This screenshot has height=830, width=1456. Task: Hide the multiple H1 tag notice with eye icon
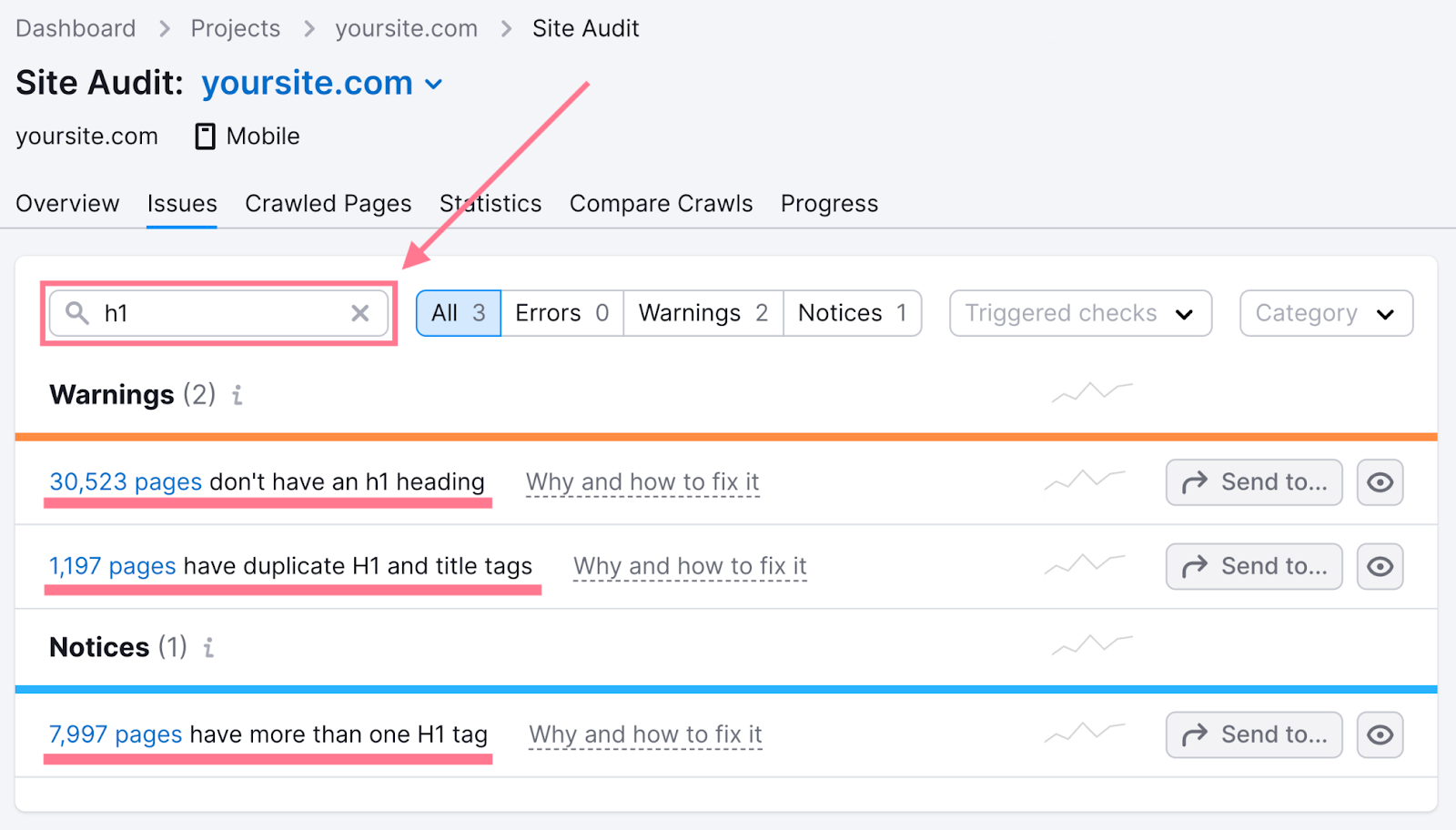click(1380, 734)
